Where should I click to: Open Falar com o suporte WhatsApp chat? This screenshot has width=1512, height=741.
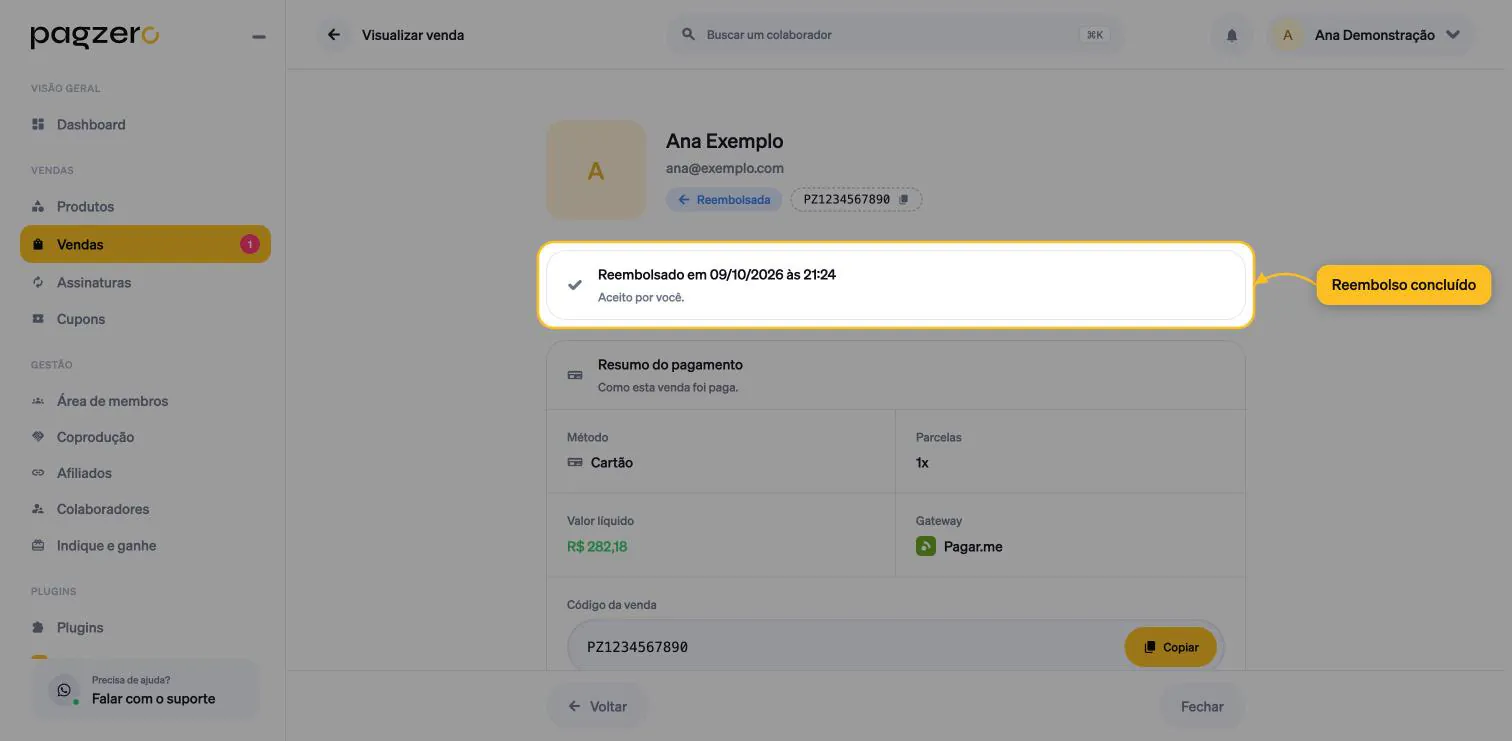click(x=146, y=690)
